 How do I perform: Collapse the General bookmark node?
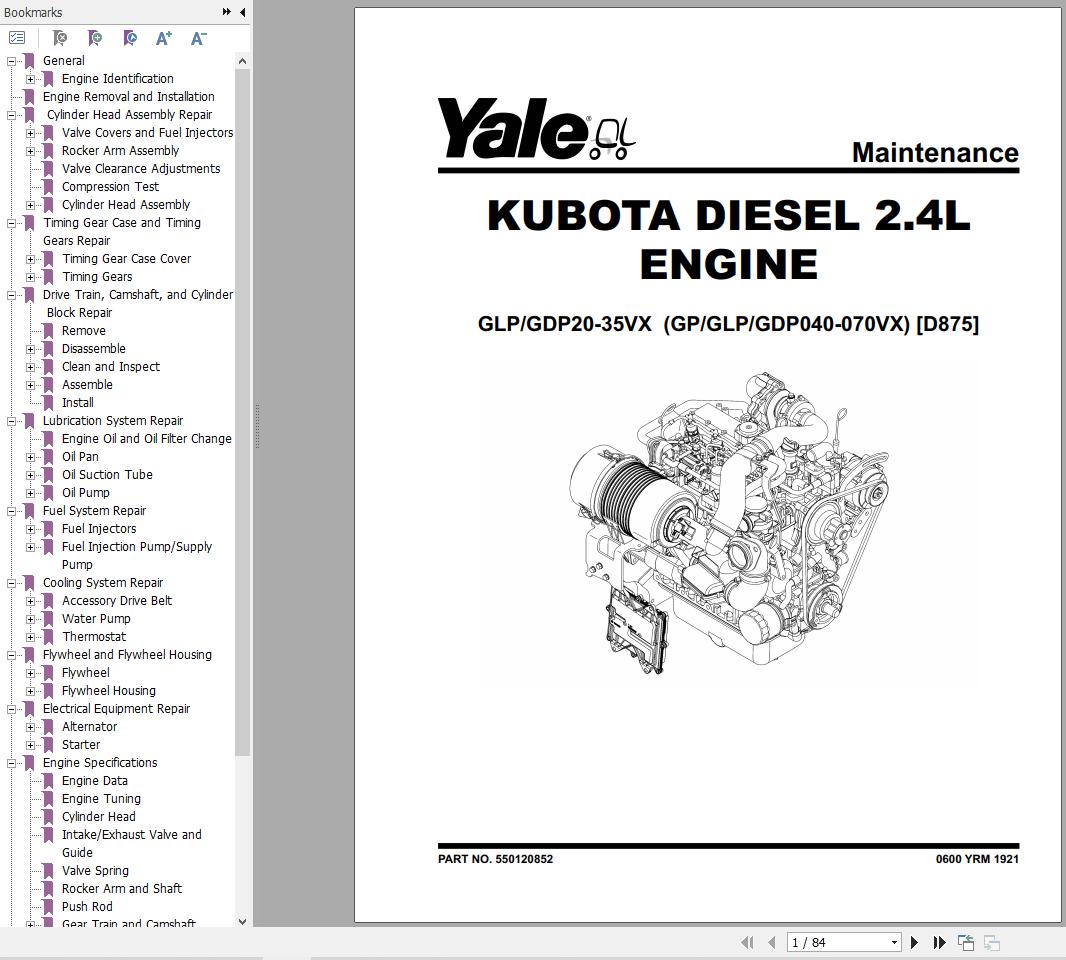click(12, 61)
